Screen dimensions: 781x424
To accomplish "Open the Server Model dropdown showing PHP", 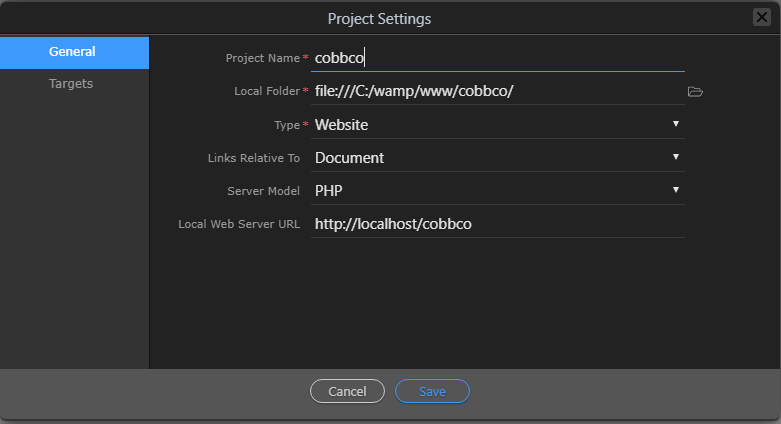I will (498, 190).
